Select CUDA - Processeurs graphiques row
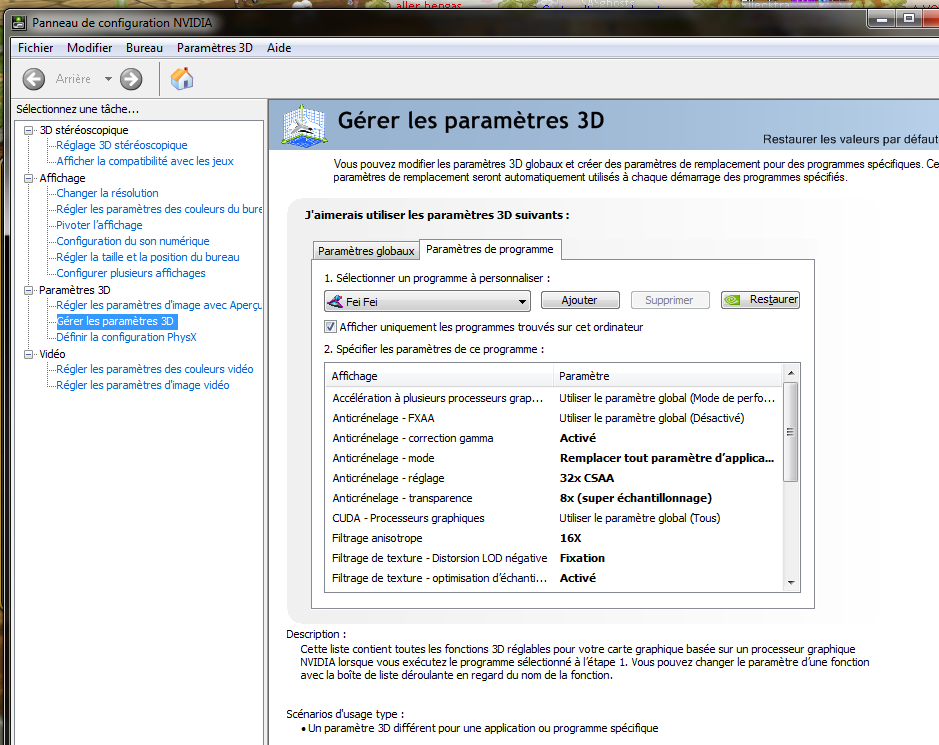Screen dimensions: 939x745 click(x=554, y=518)
